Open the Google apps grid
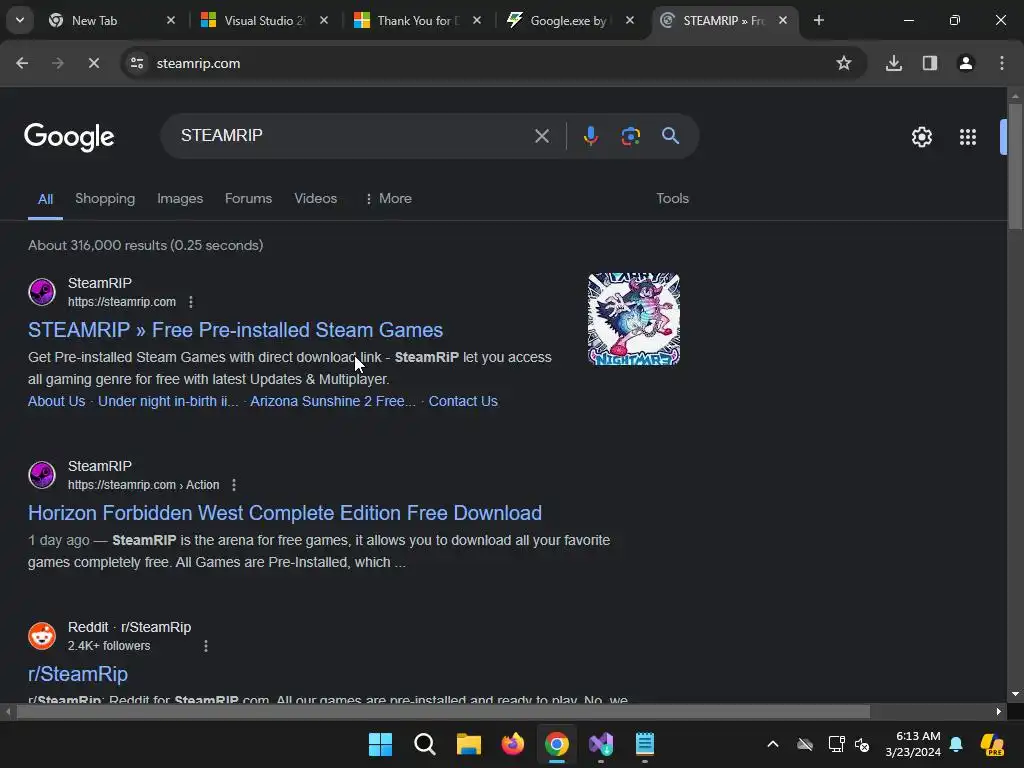The width and height of the screenshot is (1024, 768). click(x=968, y=137)
